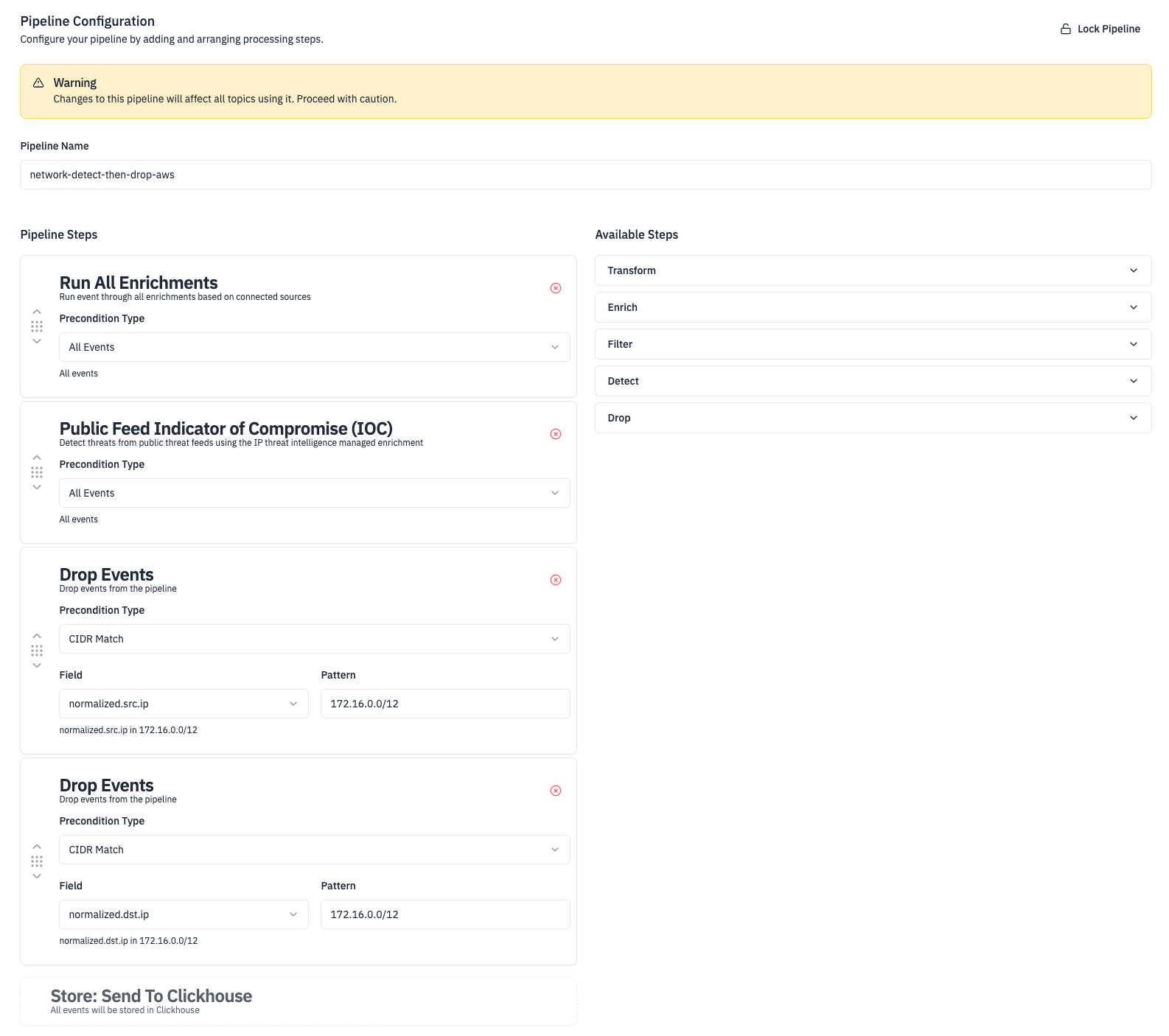Remove the Drop Events step for normalized.src.ip
1169x1036 pixels.
click(x=556, y=580)
